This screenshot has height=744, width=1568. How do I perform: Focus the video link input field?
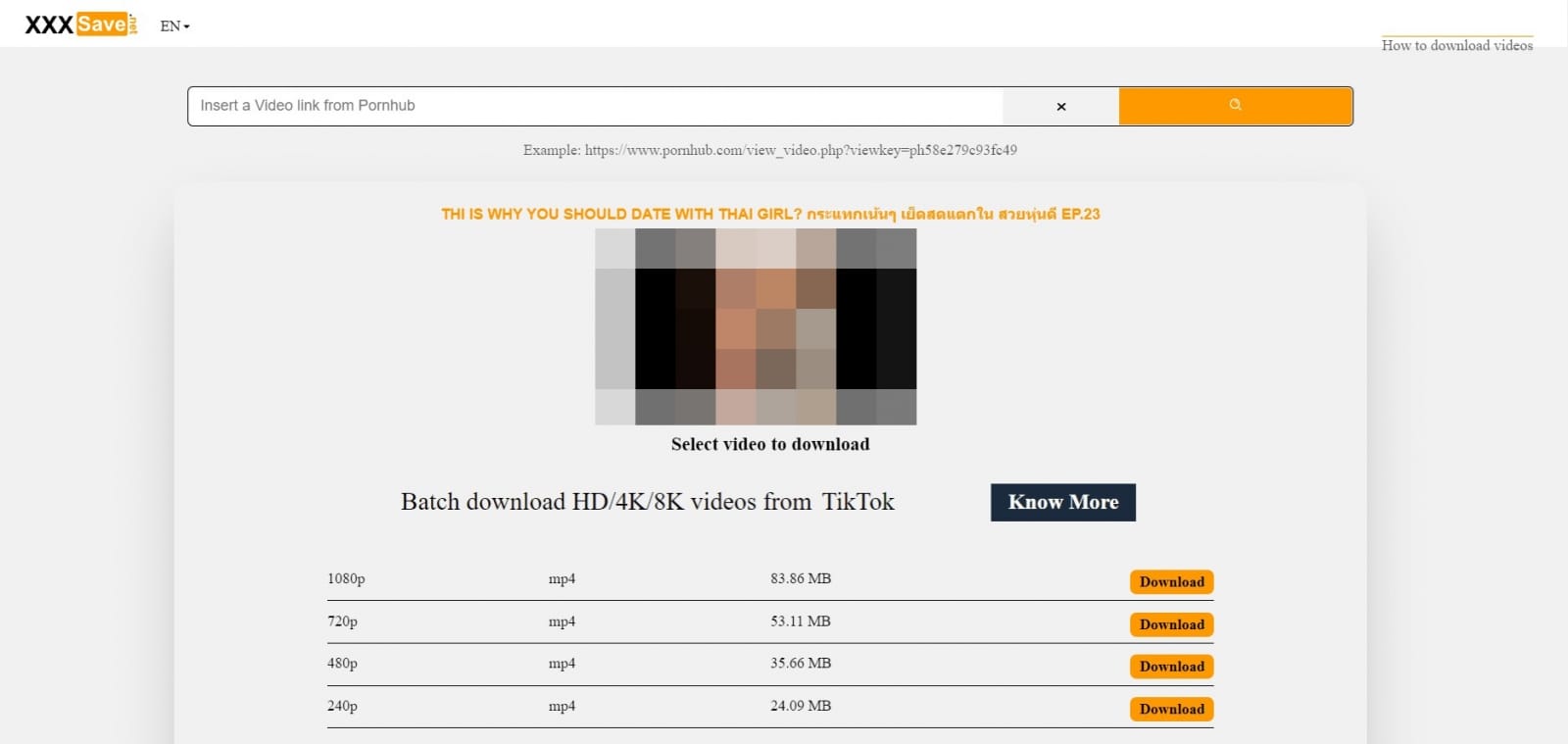[x=595, y=106]
